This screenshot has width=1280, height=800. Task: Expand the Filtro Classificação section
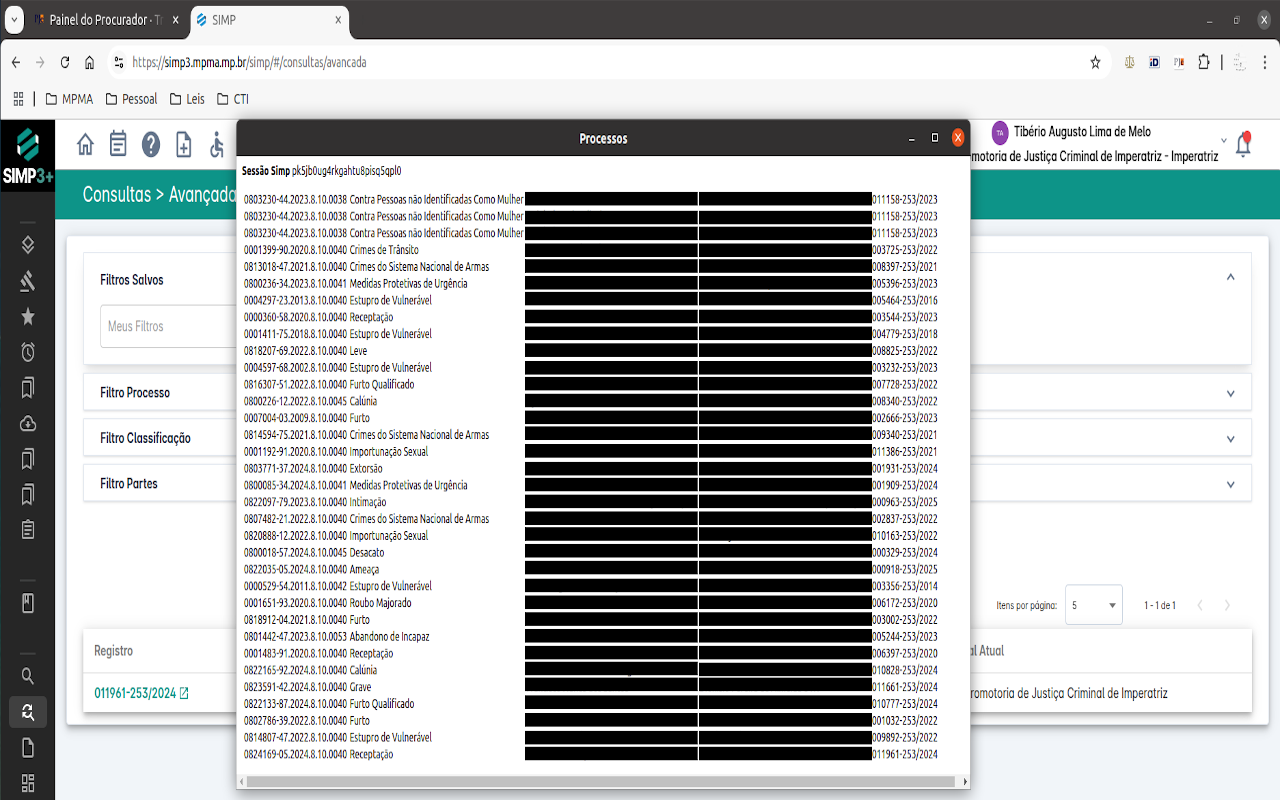coord(1230,438)
